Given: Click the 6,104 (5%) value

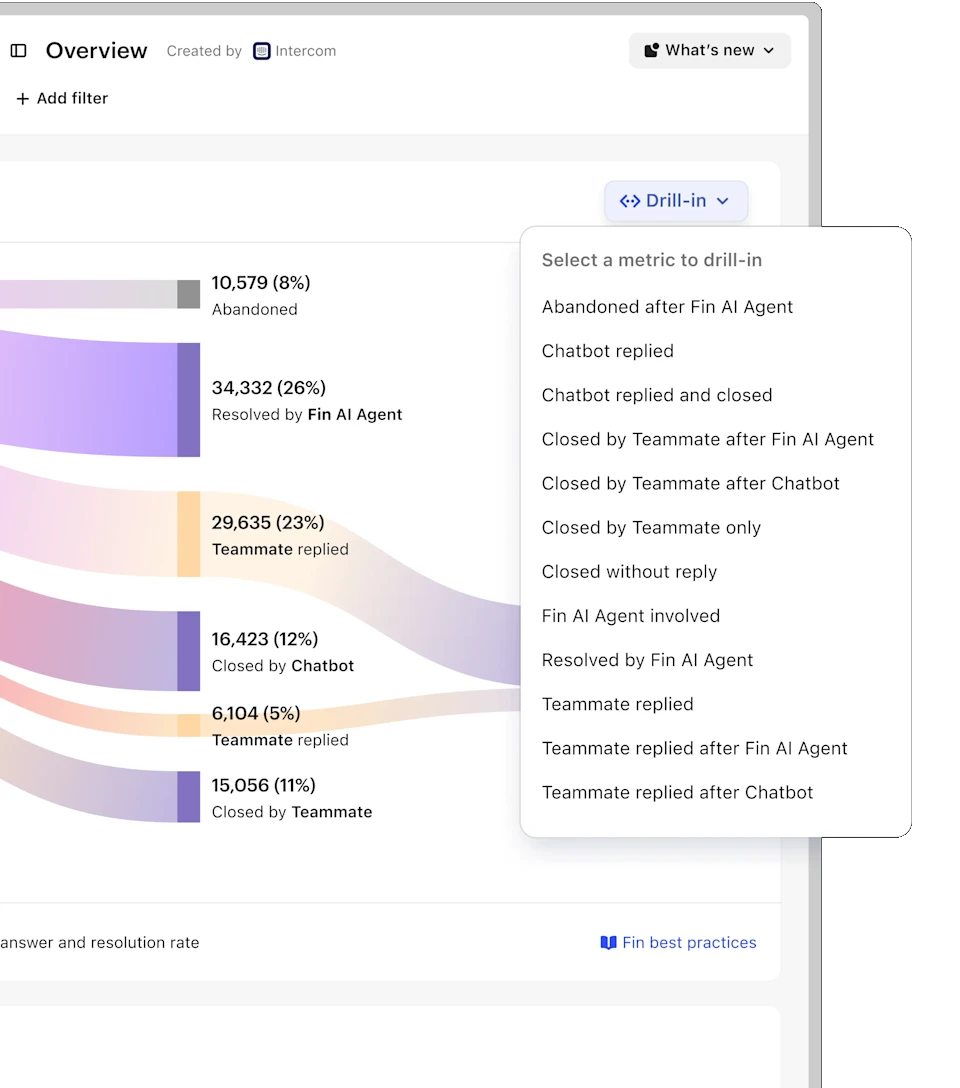Looking at the screenshot, I should click(x=256, y=713).
